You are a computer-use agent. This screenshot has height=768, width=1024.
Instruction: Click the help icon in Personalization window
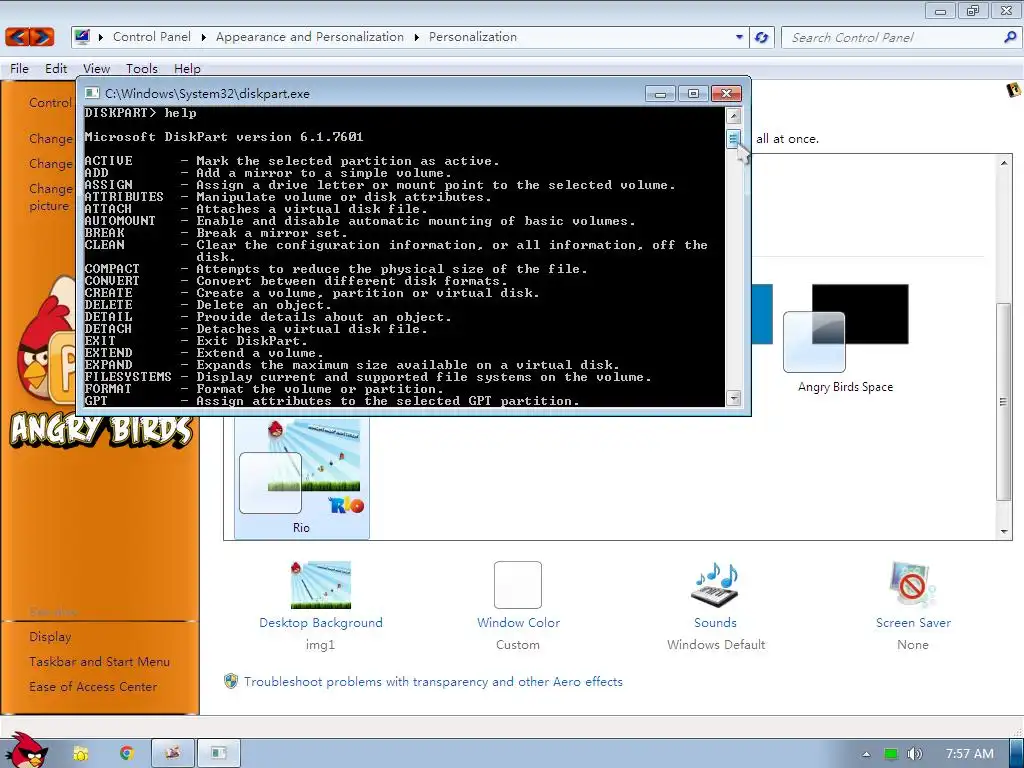click(x=1013, y=89)
